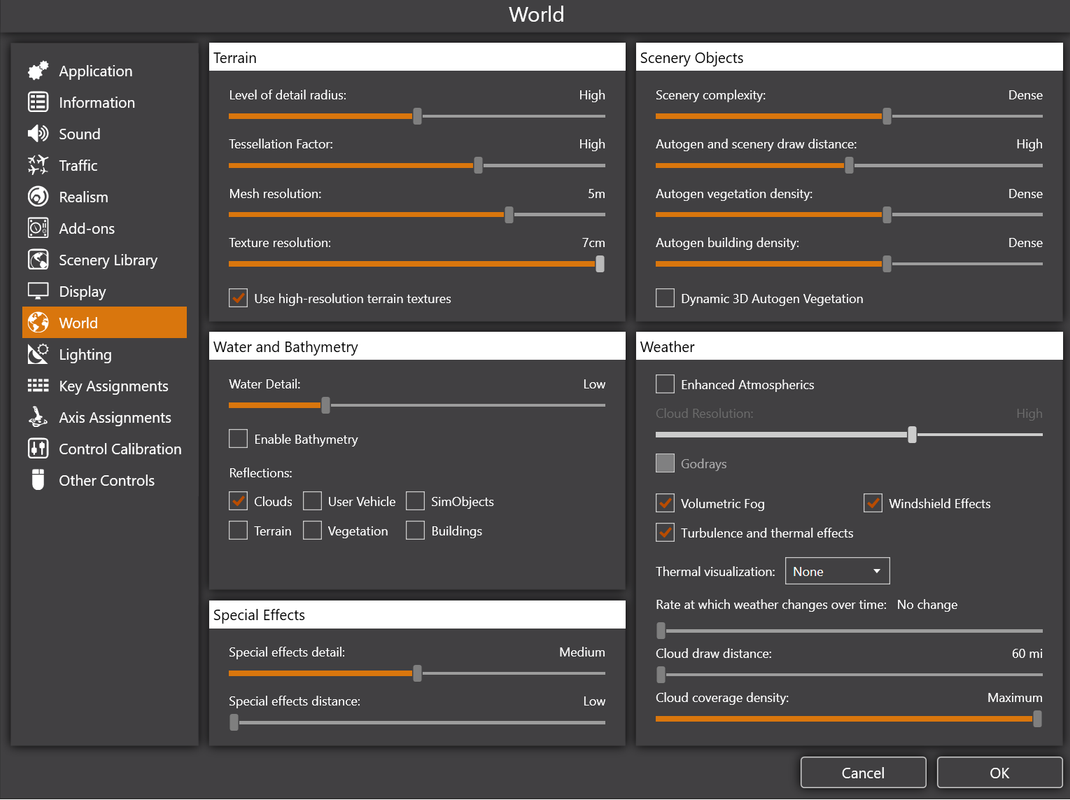This screenshot has width=1070, height=800.
Task: Switch to the Display settings
Action: pos(104,291)
